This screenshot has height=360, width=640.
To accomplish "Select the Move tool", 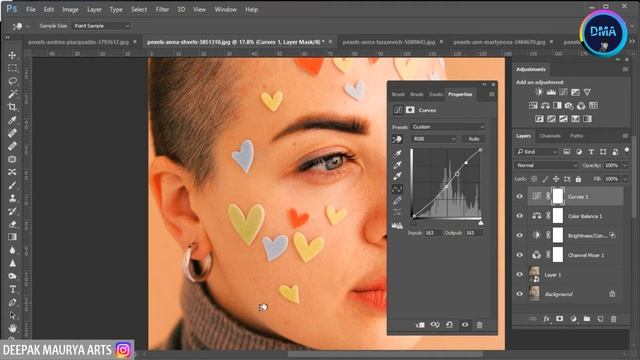I will pos(12,55).
